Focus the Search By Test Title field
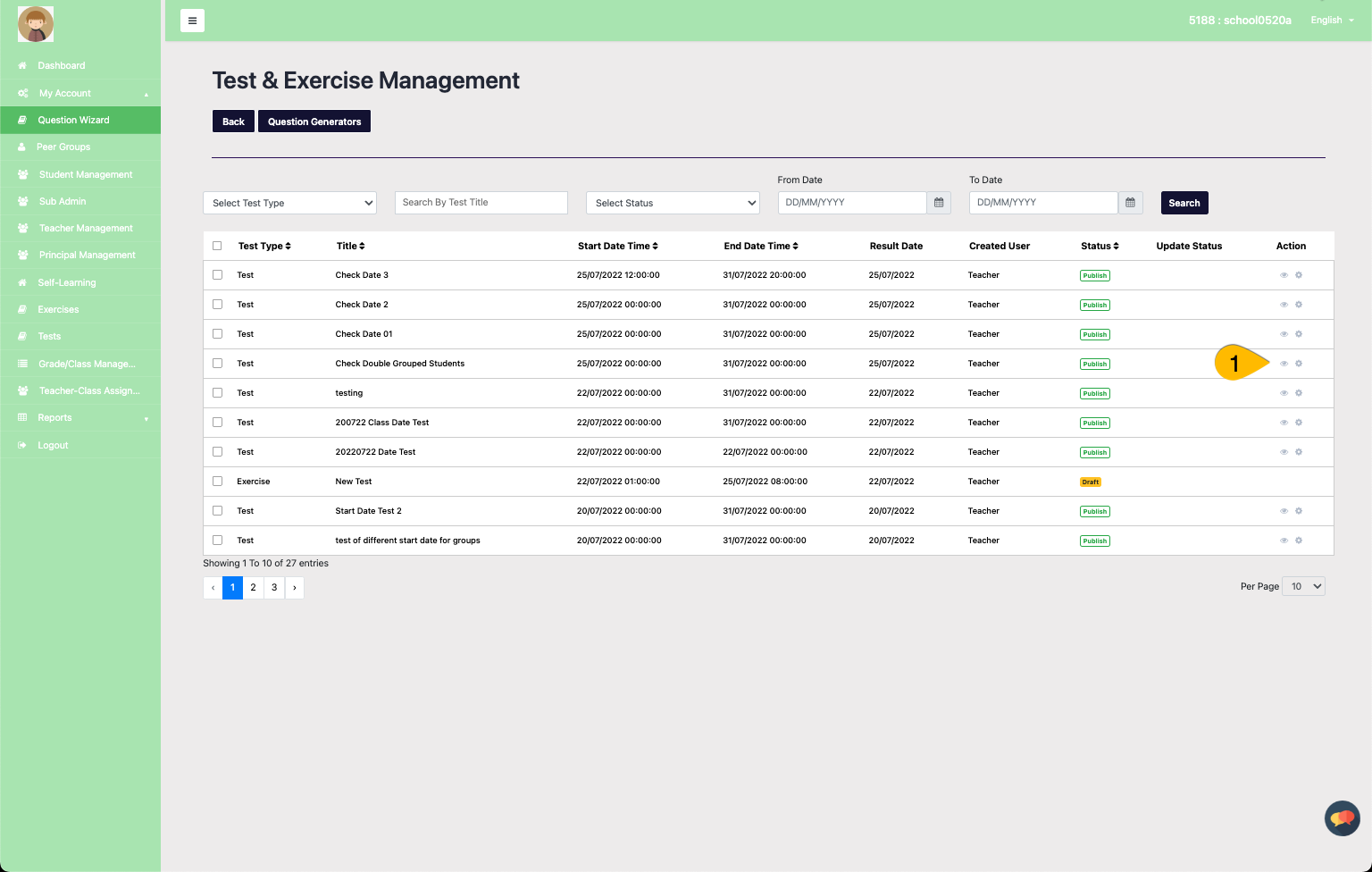1372x872 pixels. (481, 203)
